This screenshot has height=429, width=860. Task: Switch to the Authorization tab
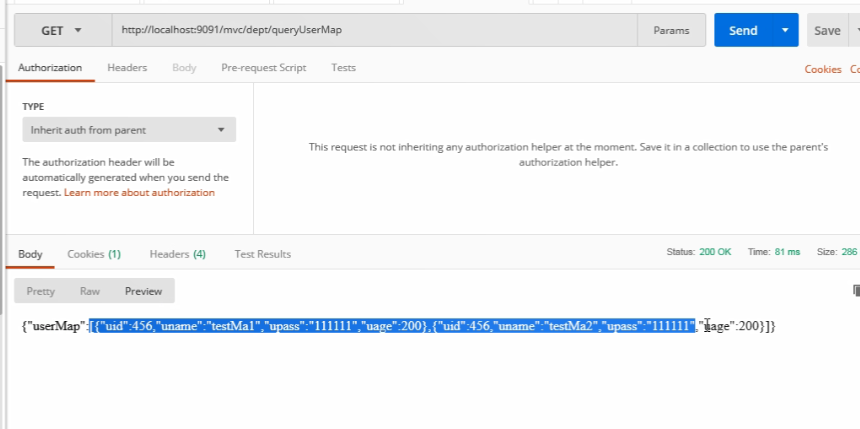(x=50, y=67)
